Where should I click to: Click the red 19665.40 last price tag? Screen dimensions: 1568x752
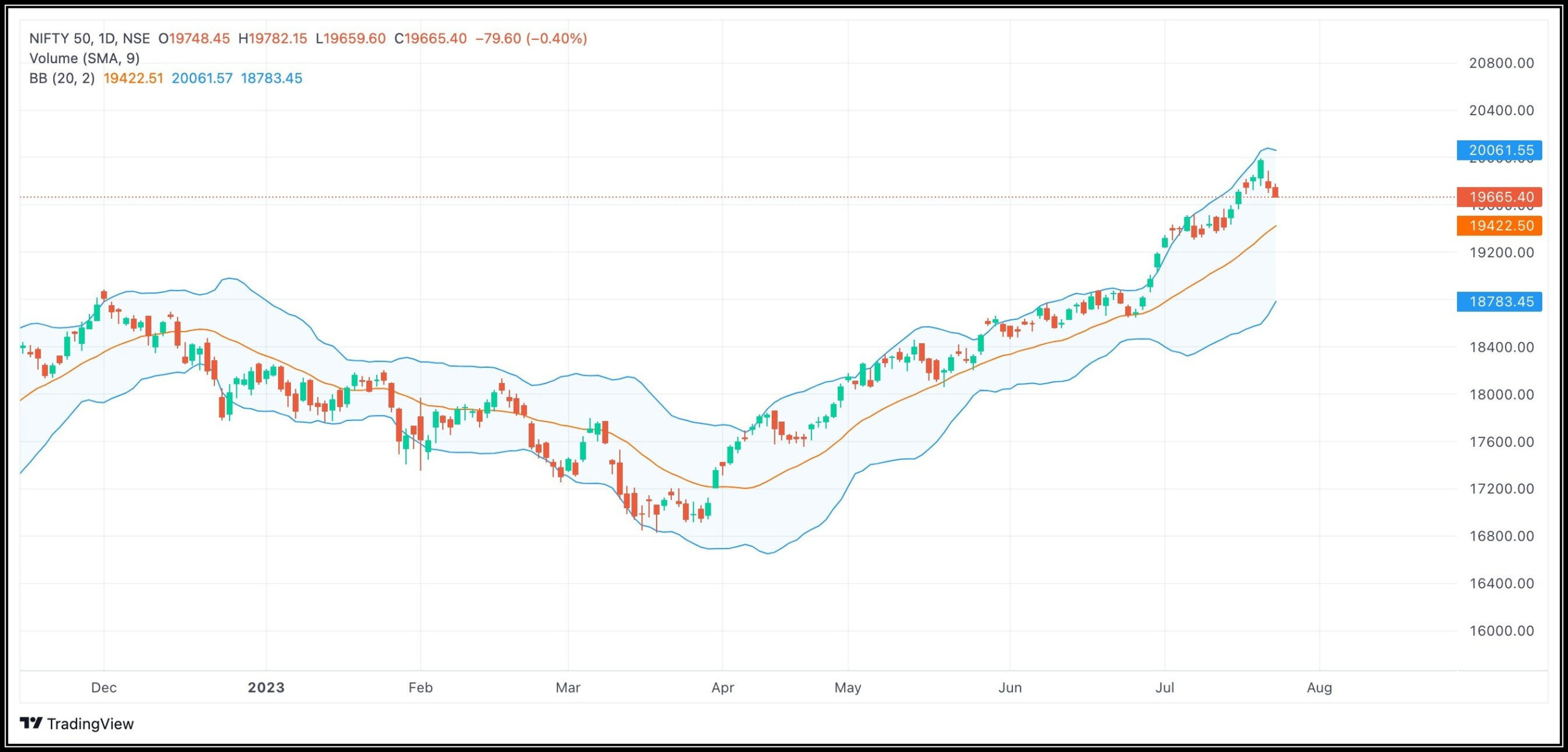click(x=1499, y=197)
